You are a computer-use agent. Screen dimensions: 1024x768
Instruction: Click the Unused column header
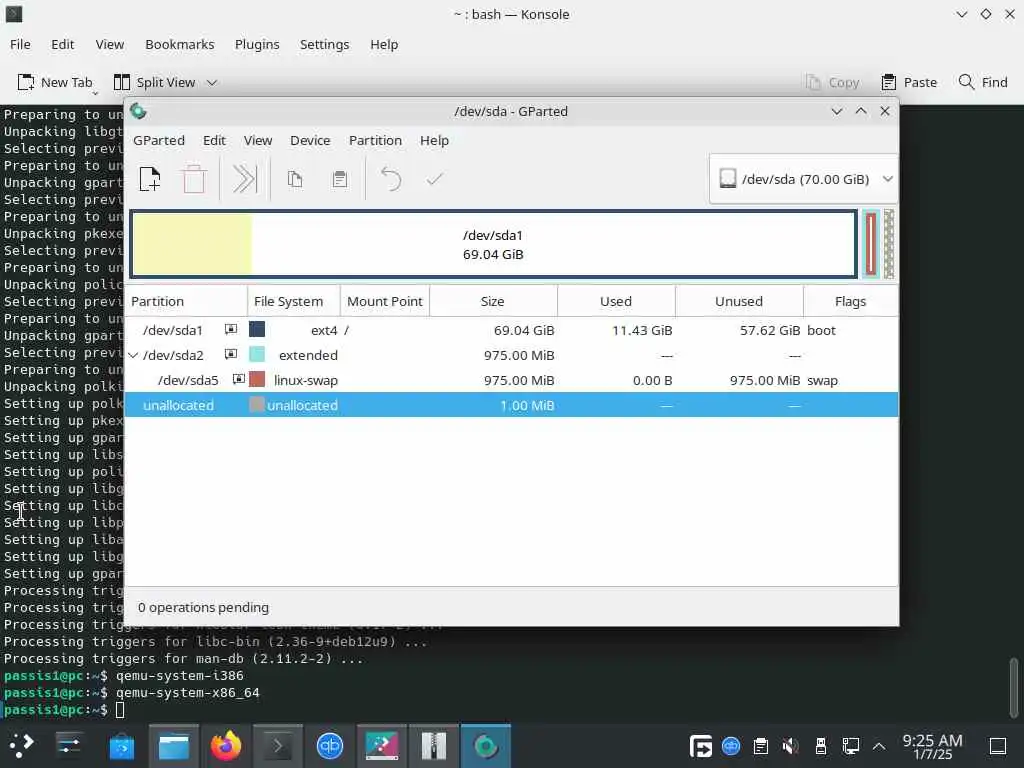coord(739,301)
